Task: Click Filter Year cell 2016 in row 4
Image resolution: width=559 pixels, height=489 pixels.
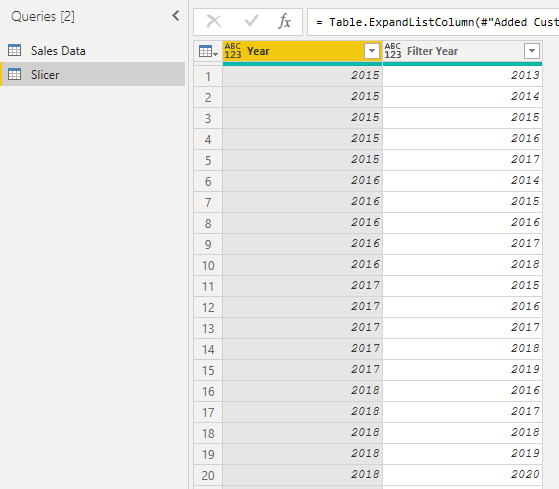Action: [462, 139]
